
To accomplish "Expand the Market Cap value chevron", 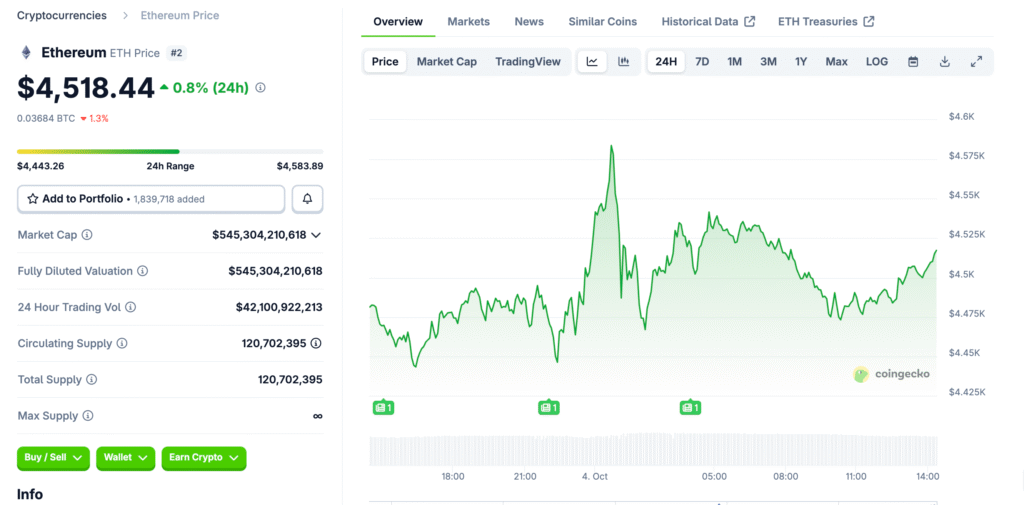I will point(316,235).
